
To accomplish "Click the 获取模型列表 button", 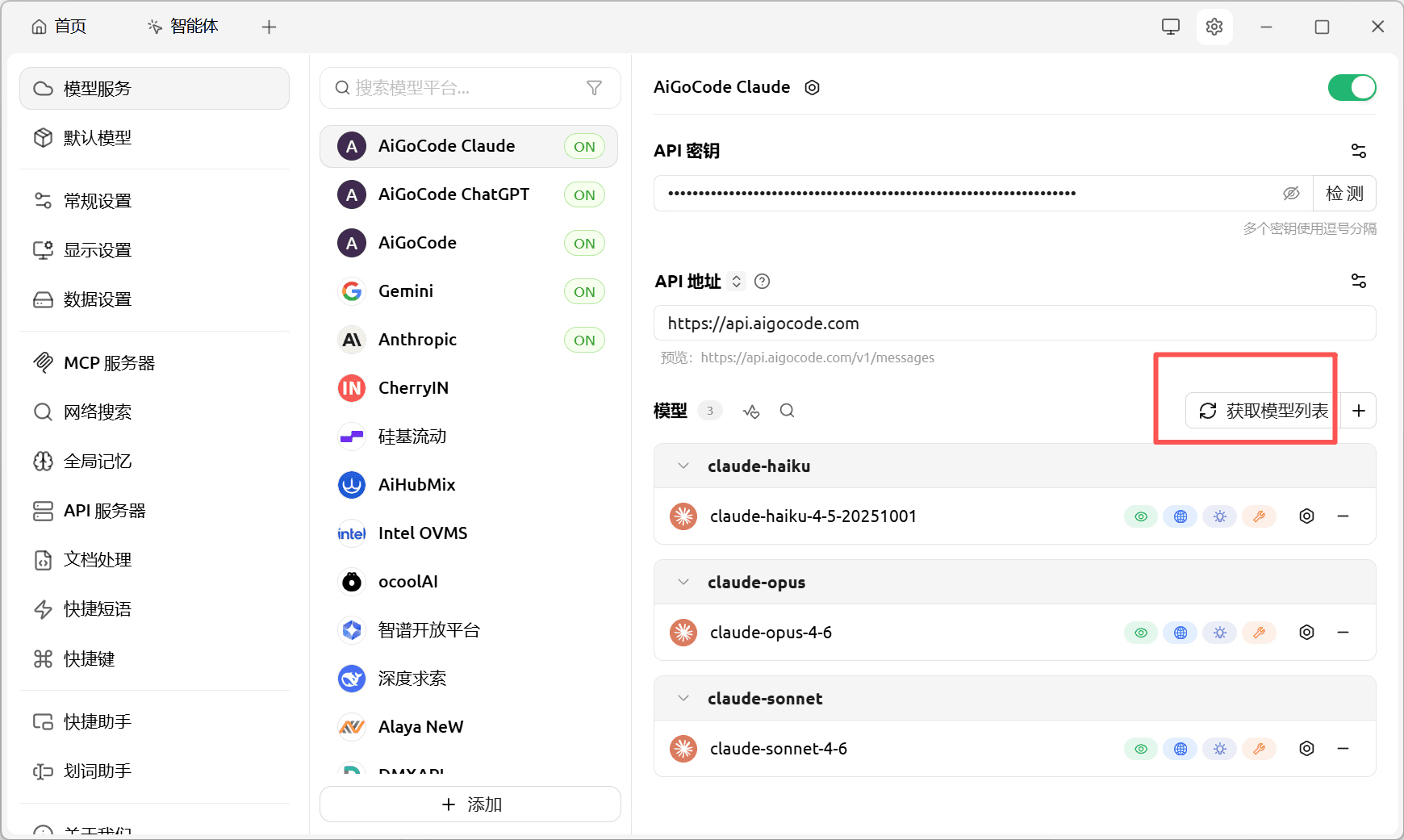I will [1263, 411].
